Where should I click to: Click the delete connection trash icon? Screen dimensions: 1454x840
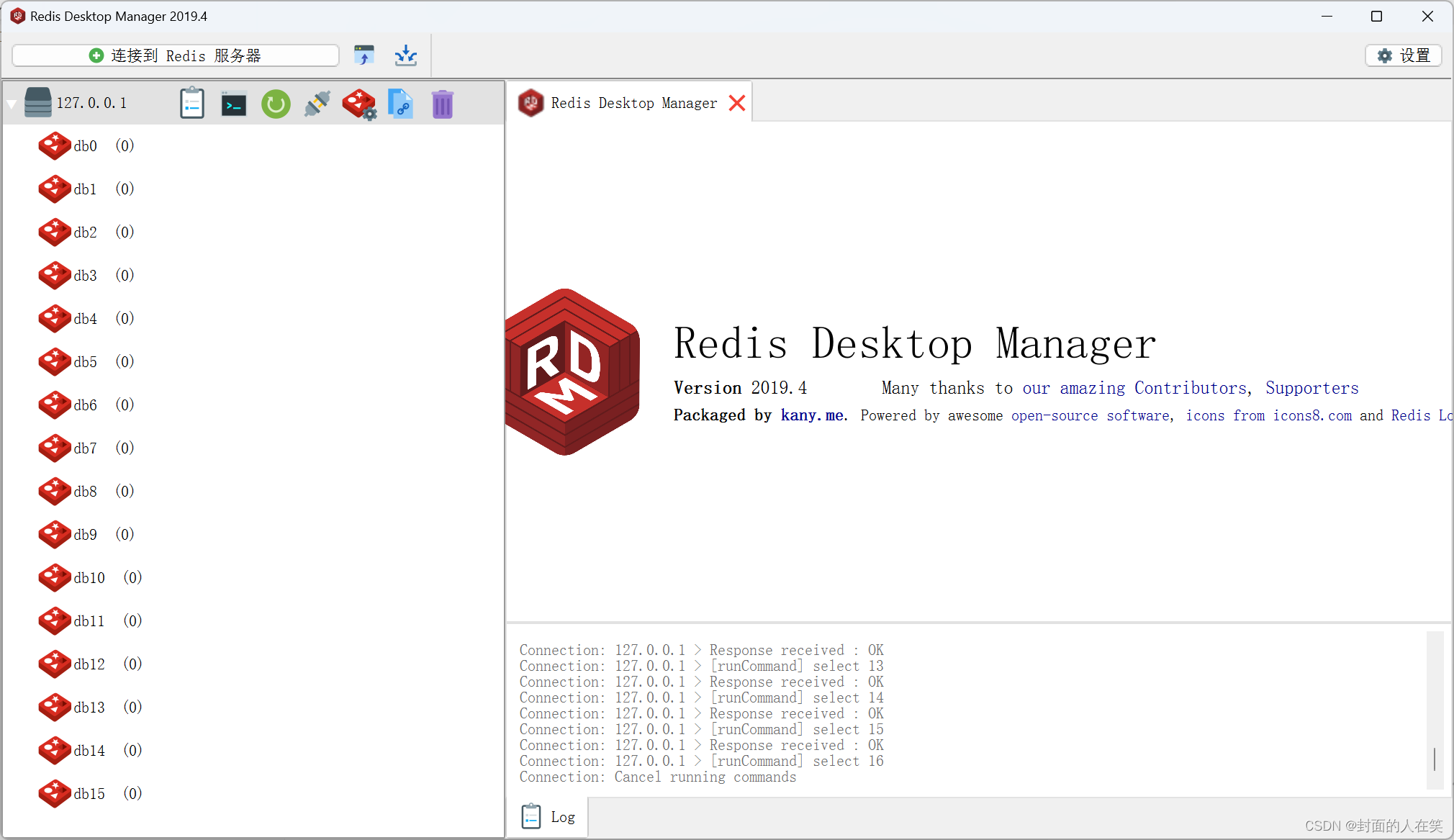[x=441, y=103]
